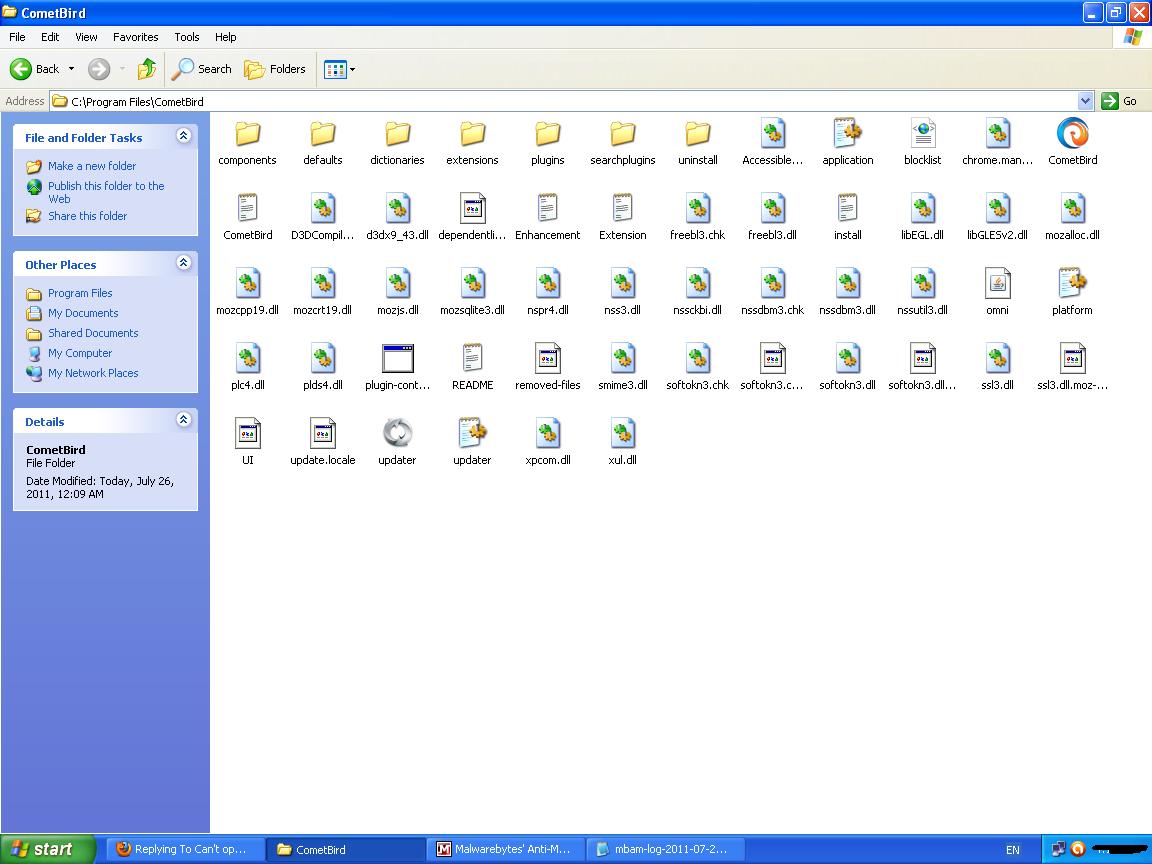Image resolution: width=1152 pixels, height=864 pixels.
Task: Switch to Firefox Replying To taskbar window
Action: click(185, 849)
